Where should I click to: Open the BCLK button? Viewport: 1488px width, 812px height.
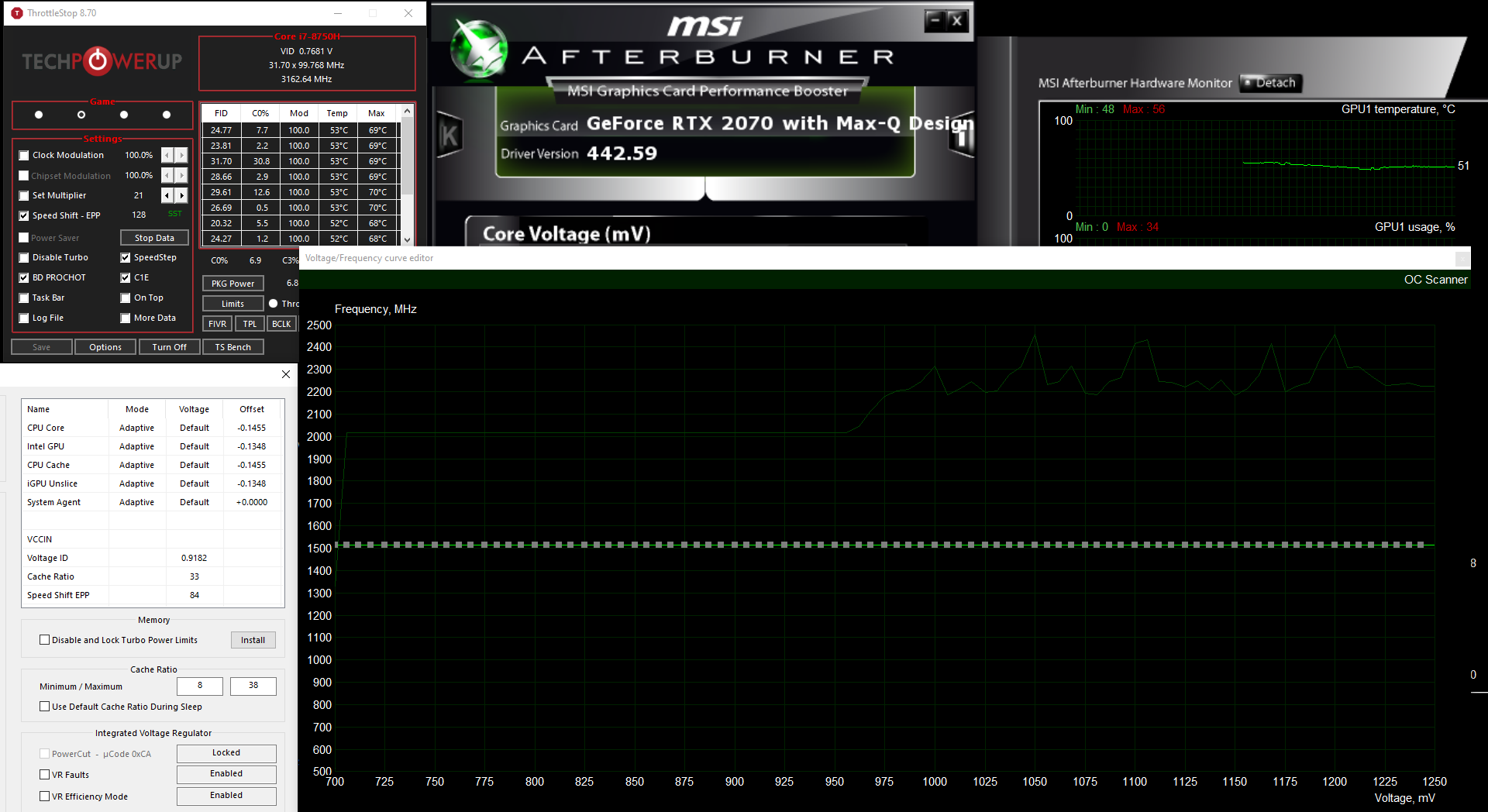(x=281, y=324)
